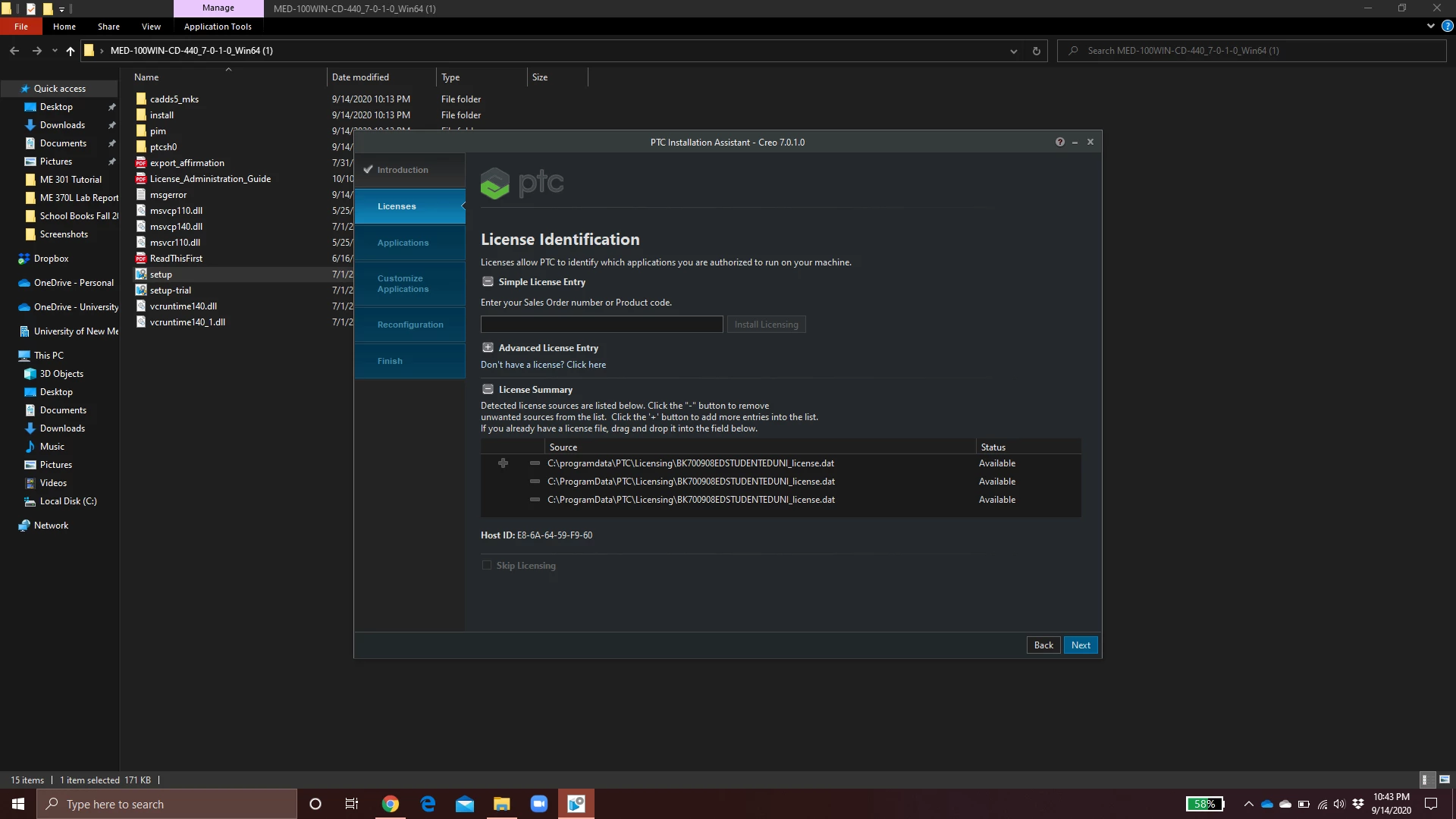This screenshot has width=1456, height=819.
Task: Open the Zoom app in taskbar
Action: [539, 804]
